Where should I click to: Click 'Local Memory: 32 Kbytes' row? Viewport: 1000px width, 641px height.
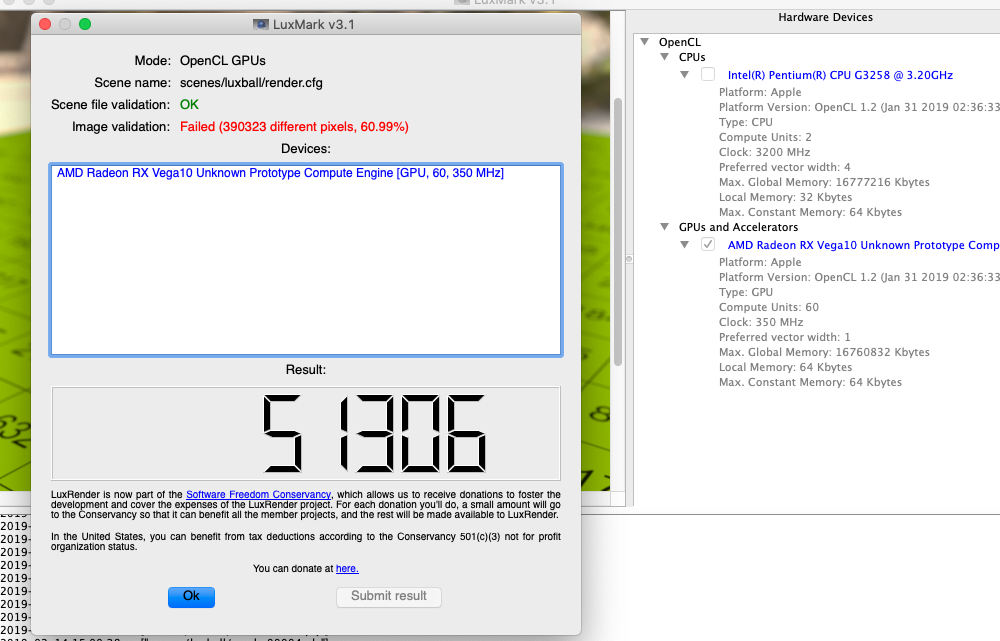(x=785, y=197)
